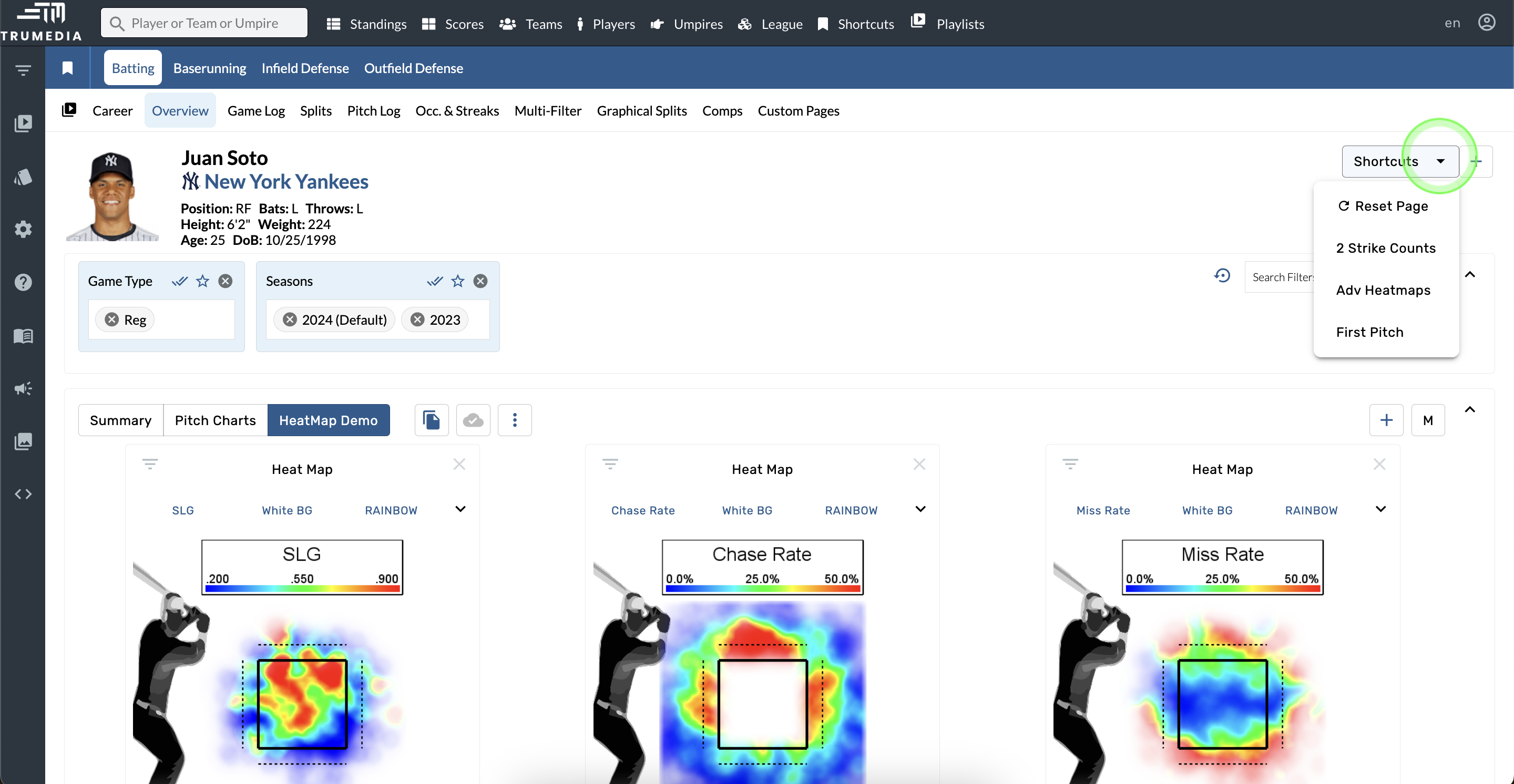
Task: Open the settings gear in the sidebar
Action: [24, 229]
